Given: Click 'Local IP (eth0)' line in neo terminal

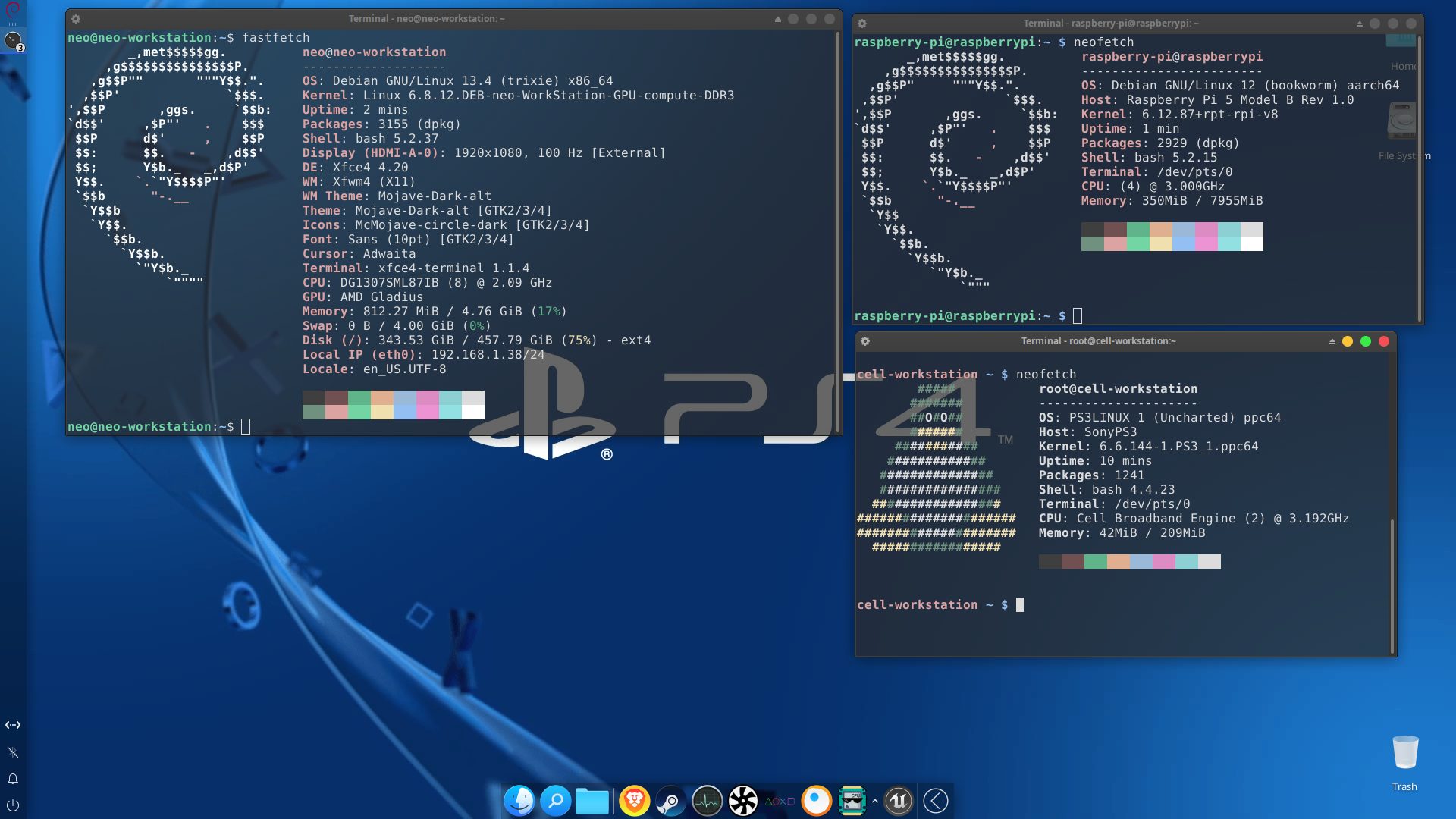Looking at the screenshot, I should coord(423,355).
